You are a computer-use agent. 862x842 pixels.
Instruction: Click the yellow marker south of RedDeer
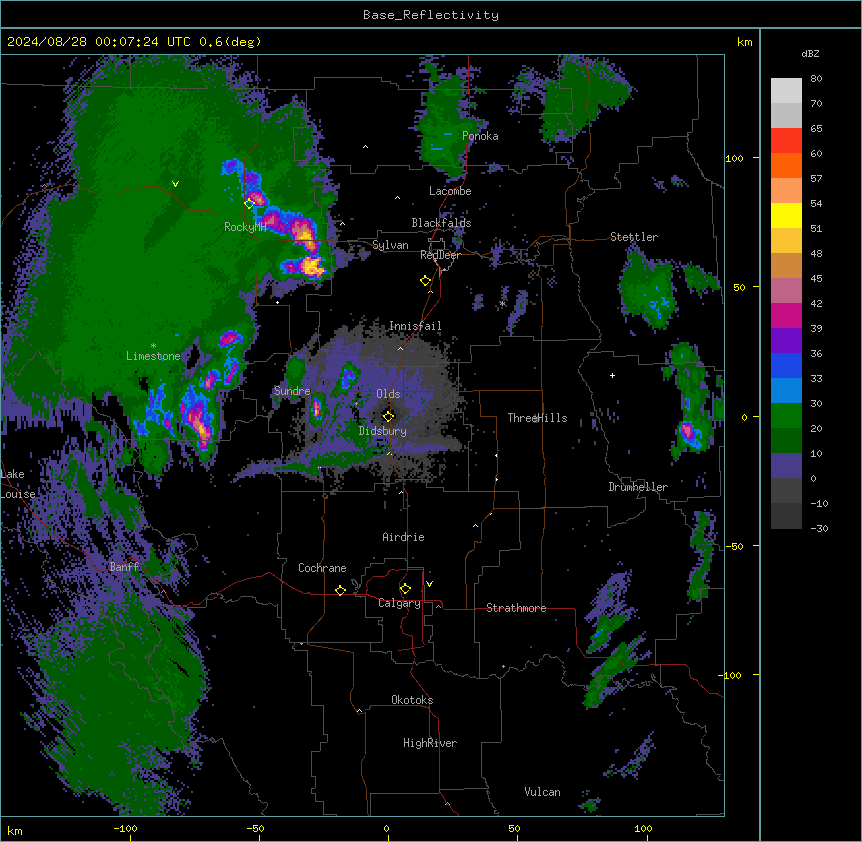click(426, 281)
